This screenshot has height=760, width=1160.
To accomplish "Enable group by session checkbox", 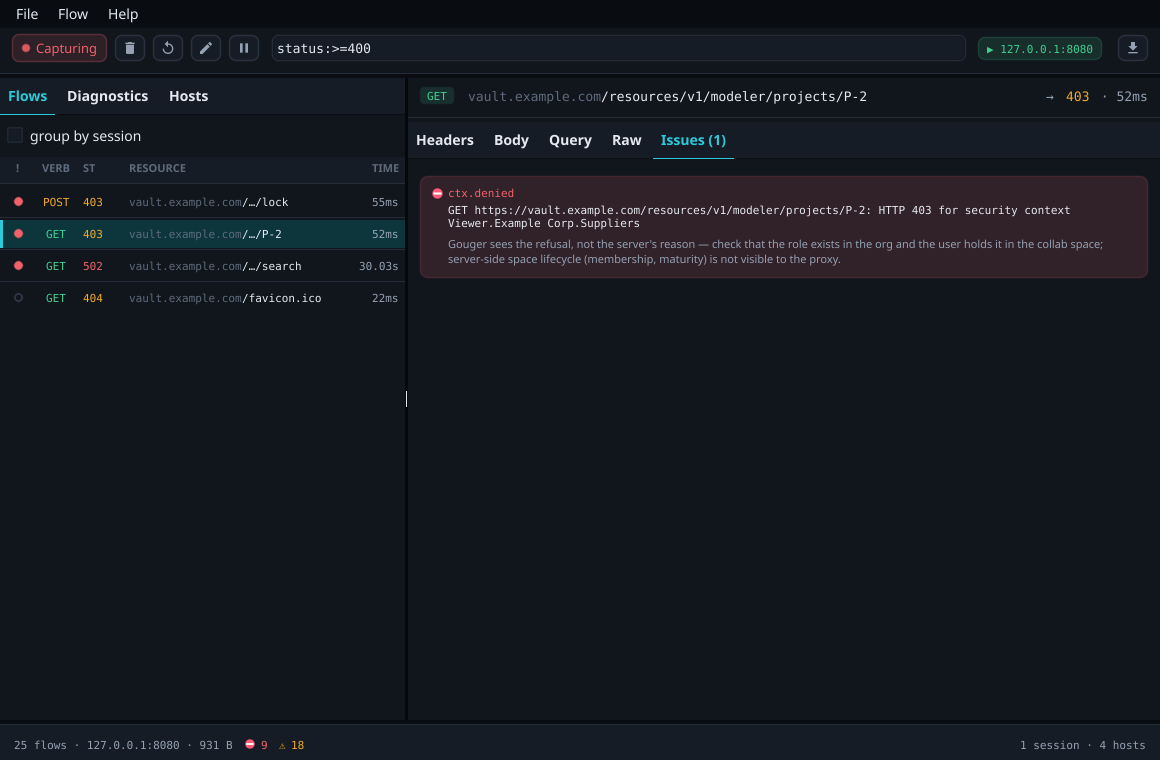I will tap(15, 135).
